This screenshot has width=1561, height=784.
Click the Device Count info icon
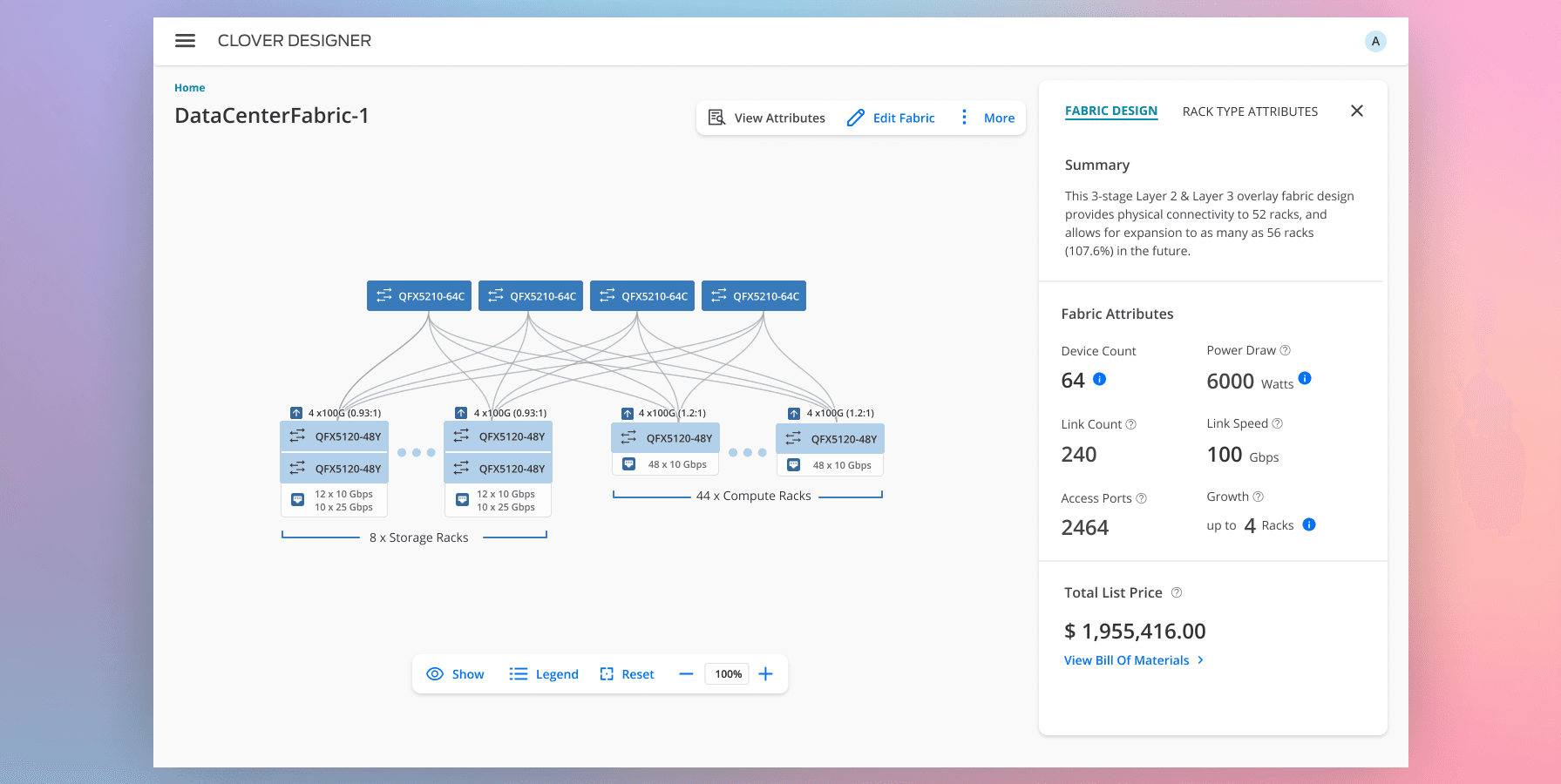tap(1100, 379)
